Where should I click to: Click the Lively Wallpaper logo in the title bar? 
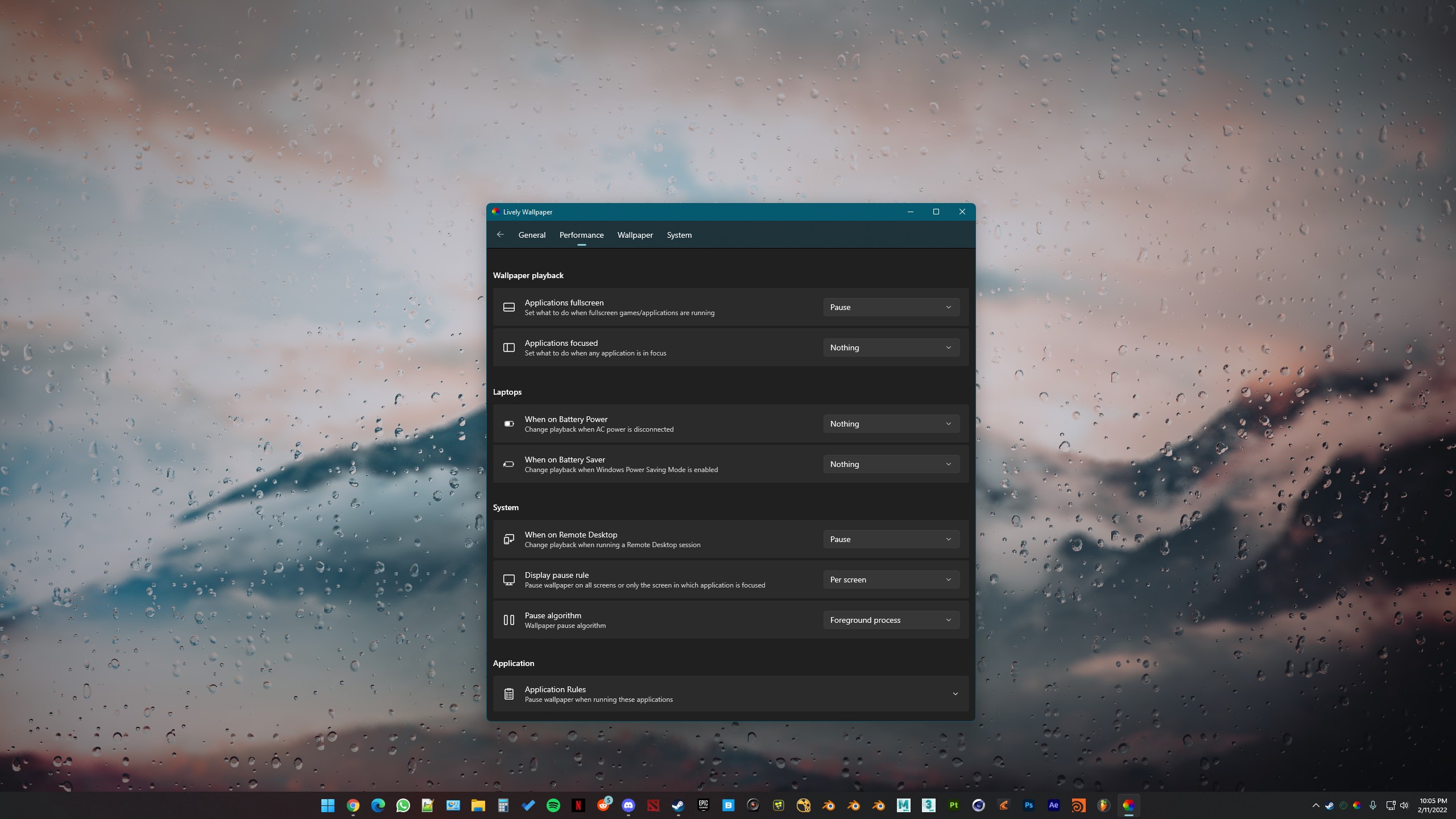click(495, 211)
